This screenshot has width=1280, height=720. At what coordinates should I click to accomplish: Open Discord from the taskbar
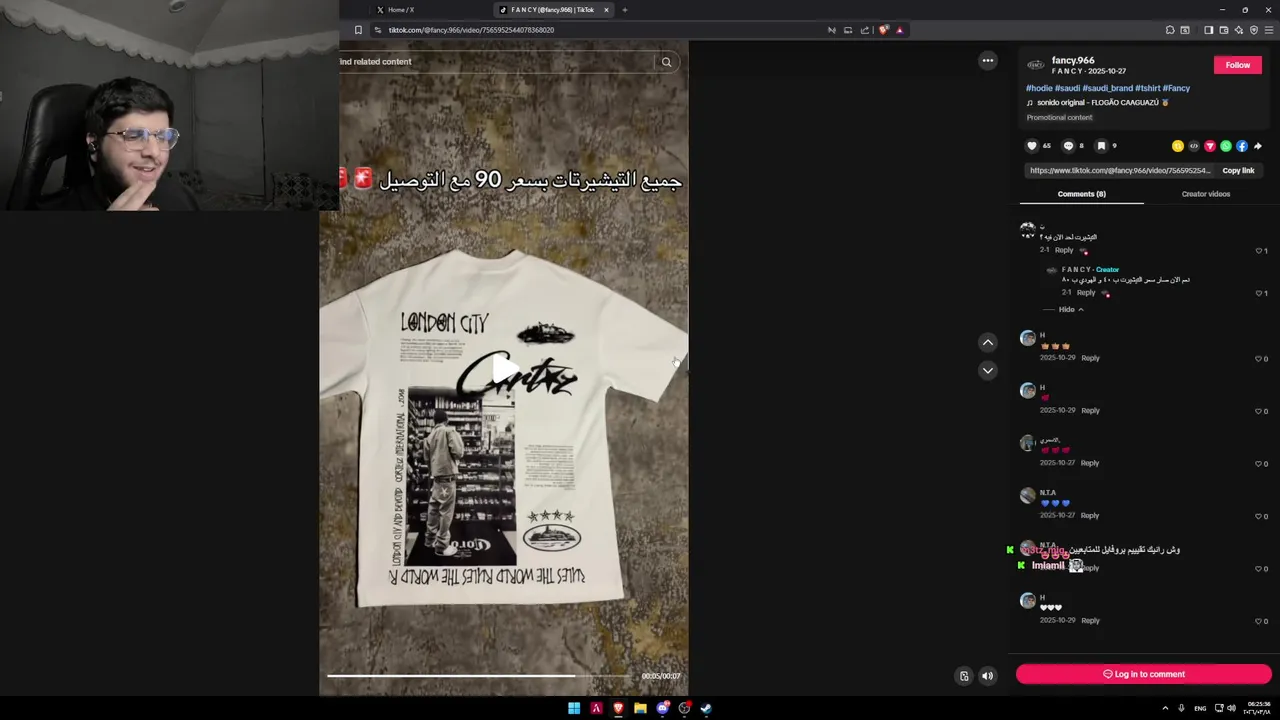point(662,708)
